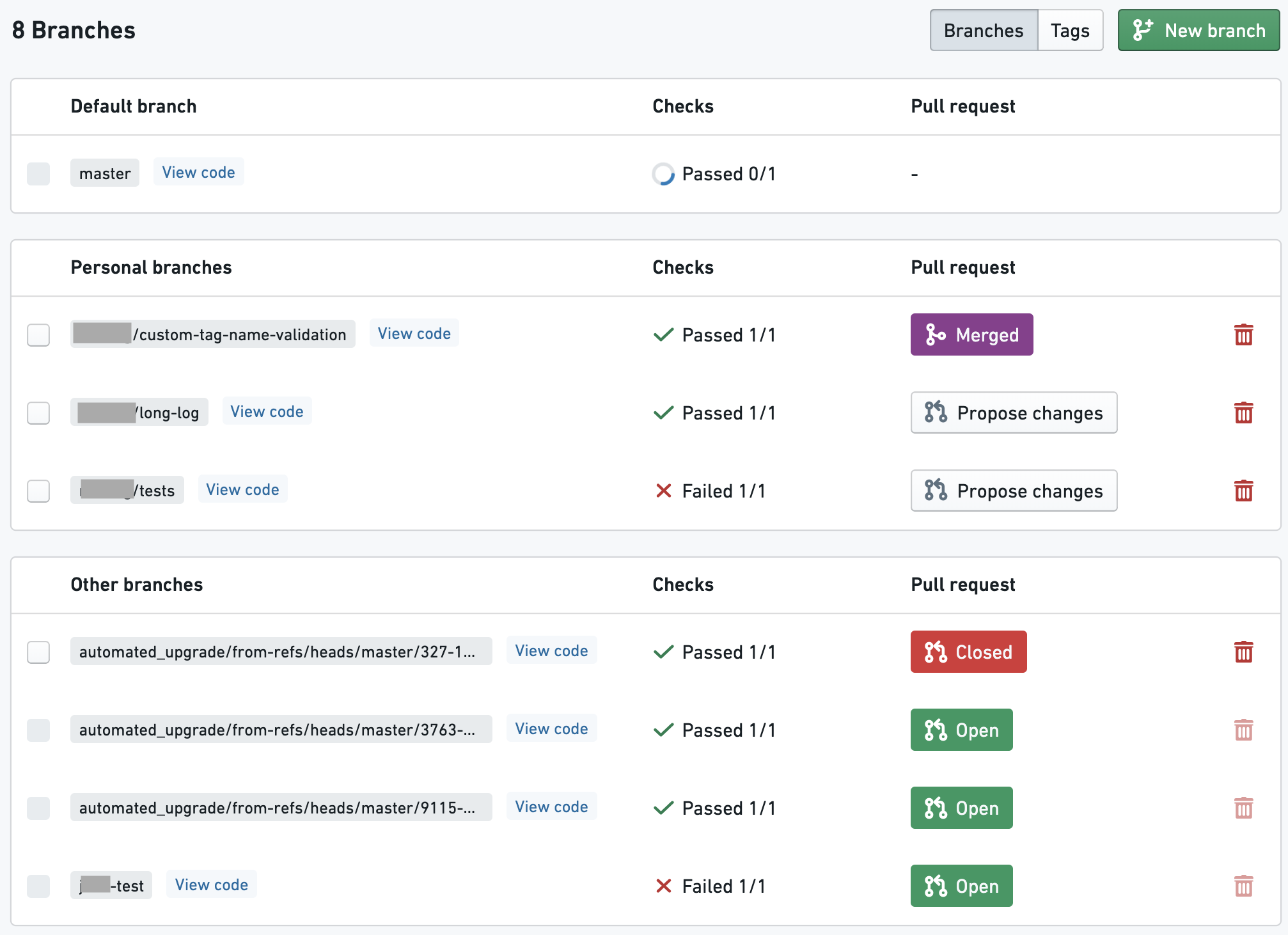Click Open pull request for -test branch
This screenshot has width=1288, height=935.
961,886
